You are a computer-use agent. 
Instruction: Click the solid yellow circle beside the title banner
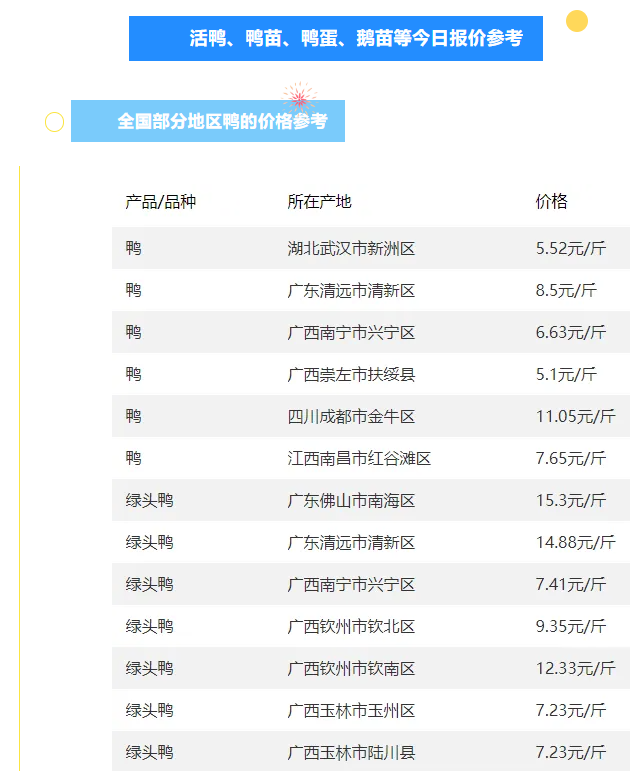(x=576, y=21)
